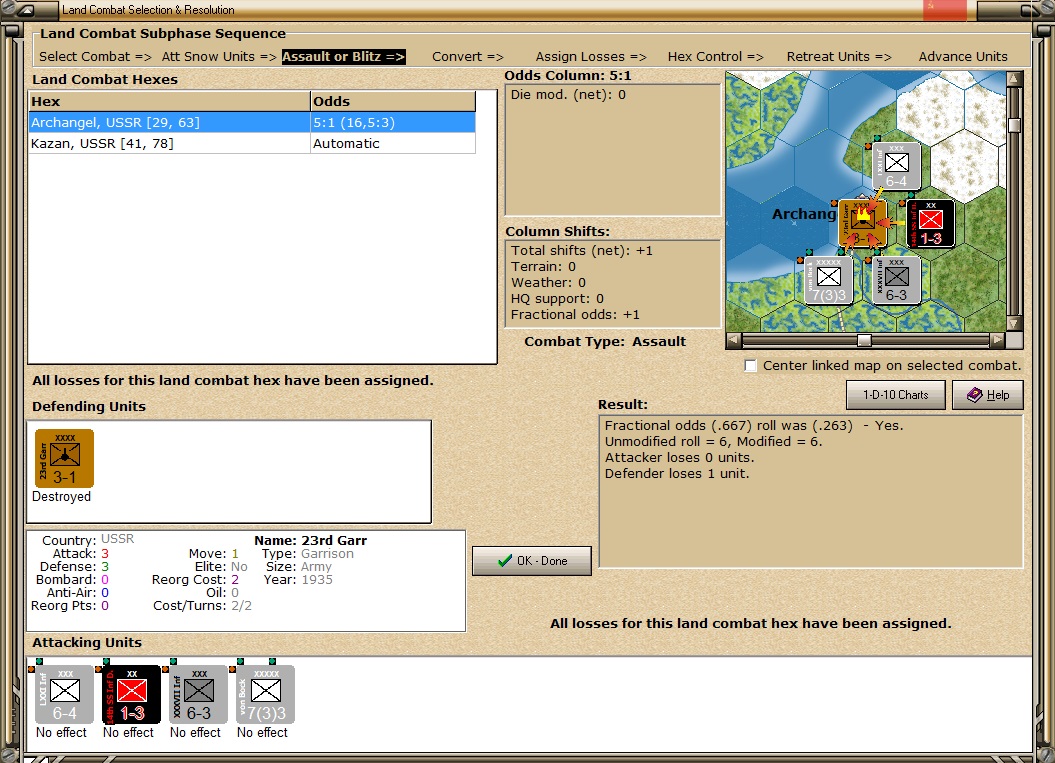Click the Automatic odds cell for Kazan
The height and width of the screenshot is (763, 1055).
pos(393,143)
